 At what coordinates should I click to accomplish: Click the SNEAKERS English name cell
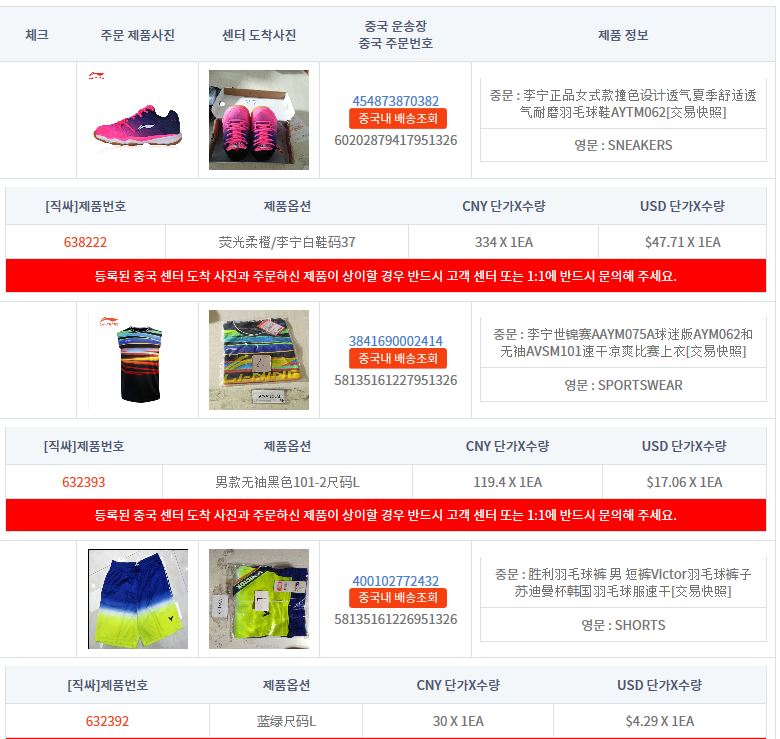(x=623, y=145)
